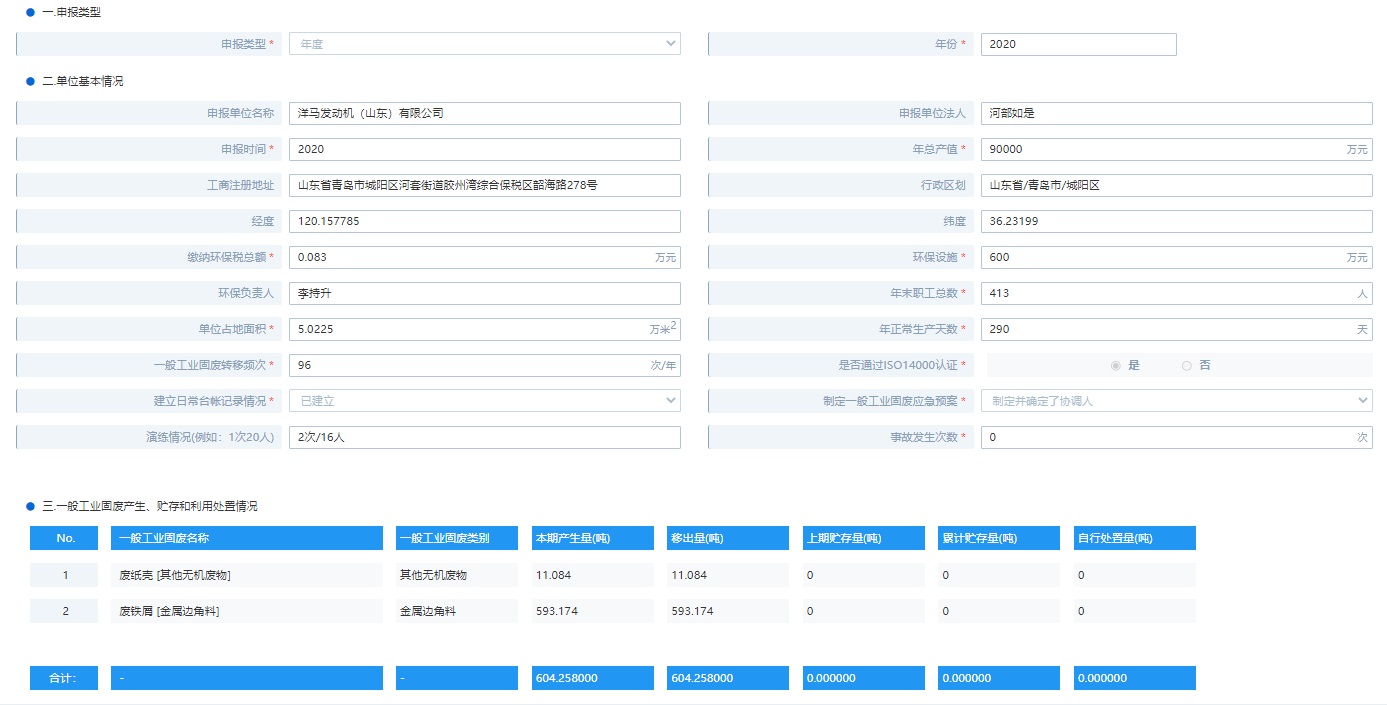Screen dimensions: 1387x705
Task: Expand the 建立日常台帐记录情况 dropdown
Action: click(484, 401)
